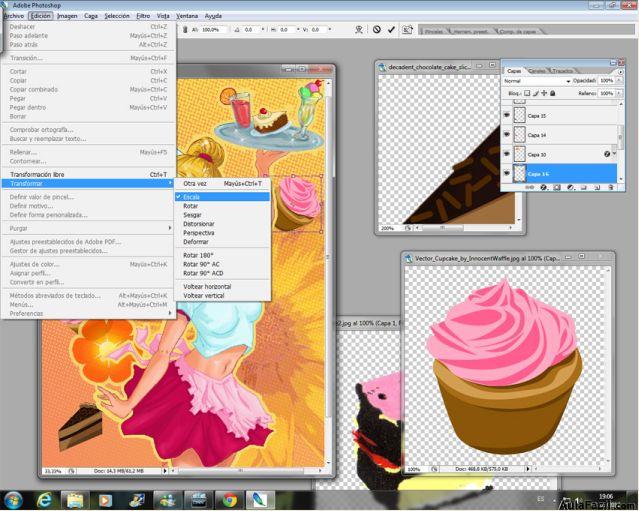Viewport: 639px width, 511px height.
Task: Expand the Capa 10 effects arrow
Action: click(x=614, y=154)
